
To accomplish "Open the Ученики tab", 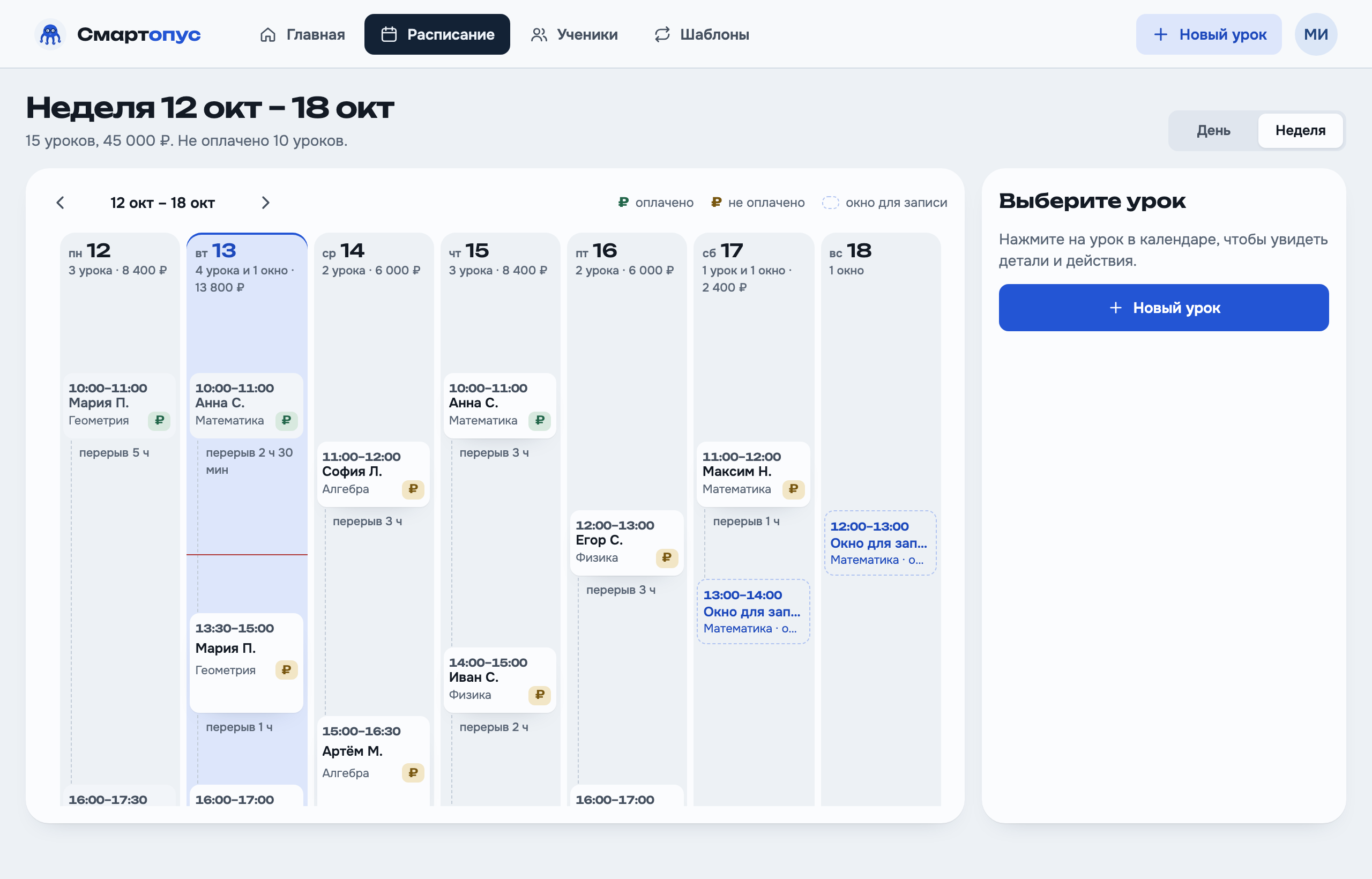I will [574, 34].
